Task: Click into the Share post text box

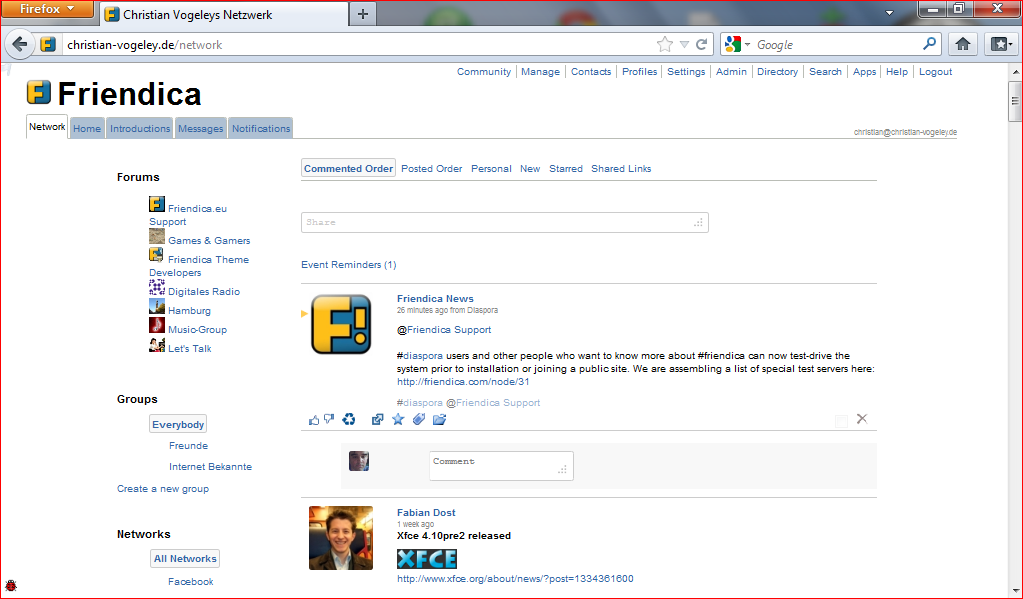Action: tap(504, 223)
